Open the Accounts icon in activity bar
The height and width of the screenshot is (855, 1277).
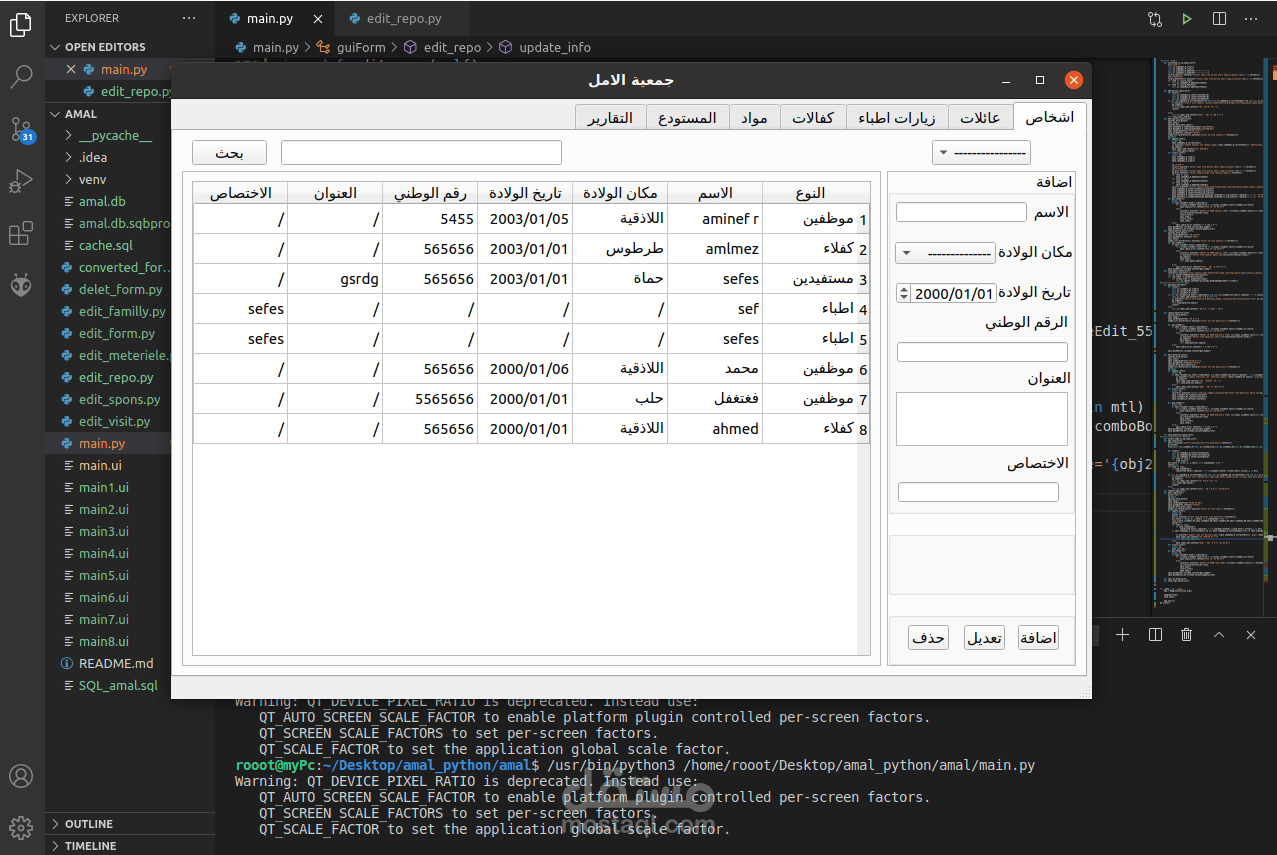[21, 776]
